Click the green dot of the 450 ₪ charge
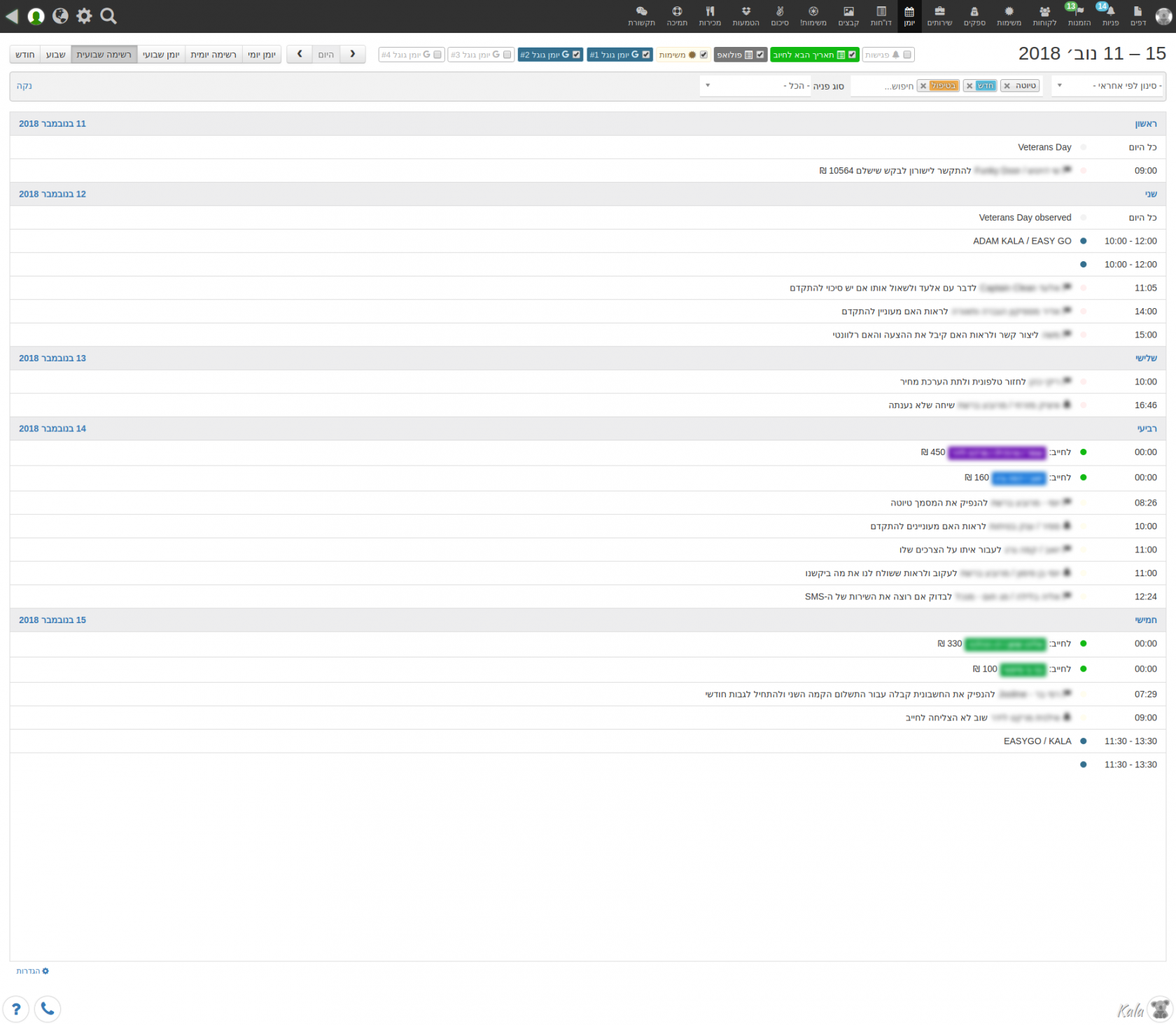 pyautogui.click(x=1084, y=452)
